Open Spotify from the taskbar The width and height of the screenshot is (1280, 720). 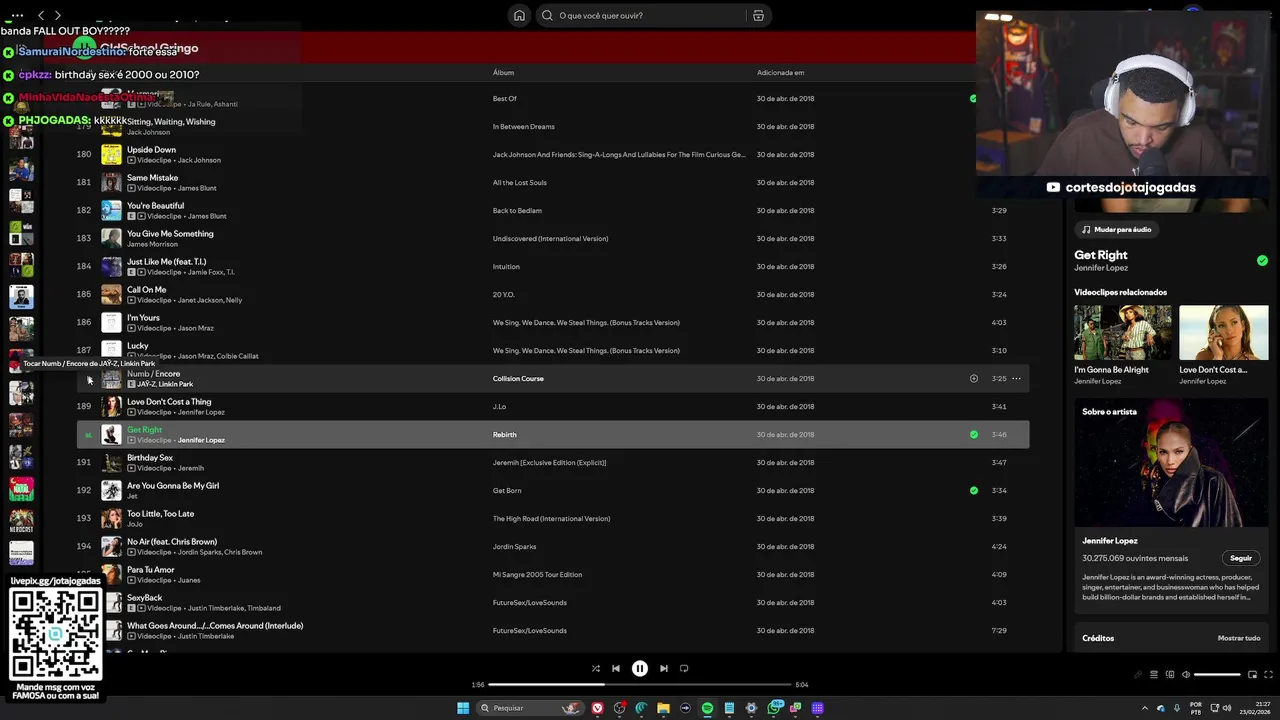[x=707, y=708]
